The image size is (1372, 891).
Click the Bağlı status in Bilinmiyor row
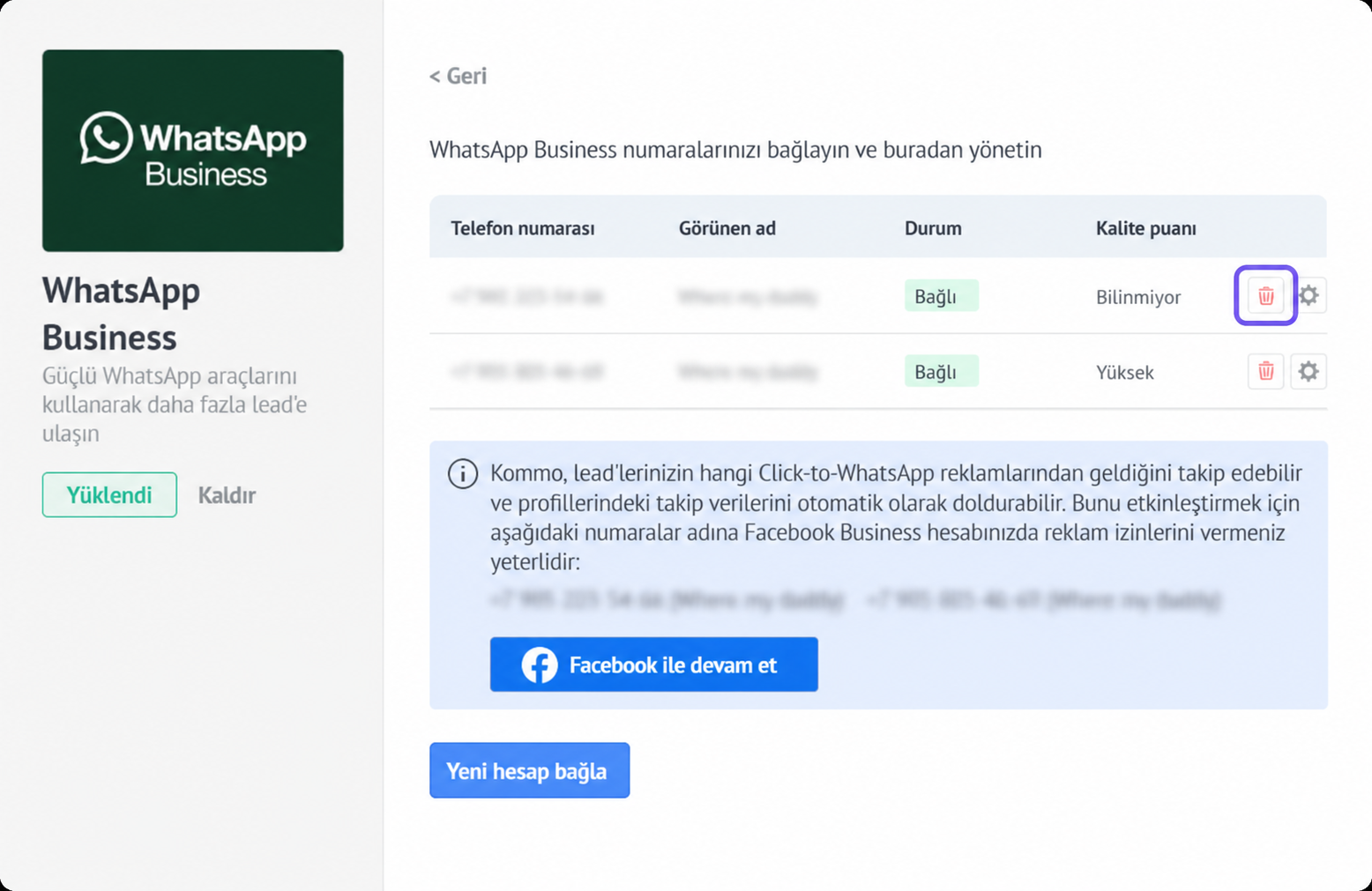point(941,296)
